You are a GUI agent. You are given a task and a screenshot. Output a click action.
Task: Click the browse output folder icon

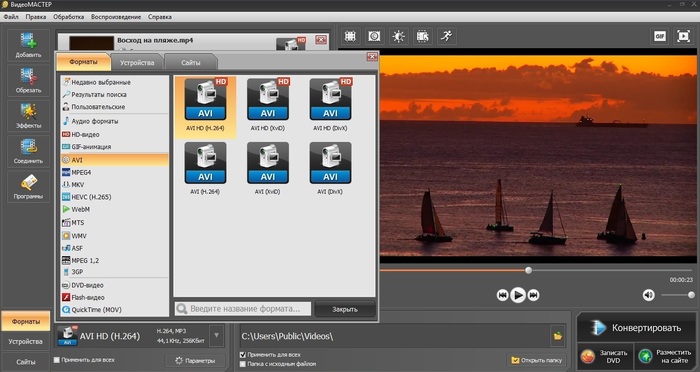point(558,336)
